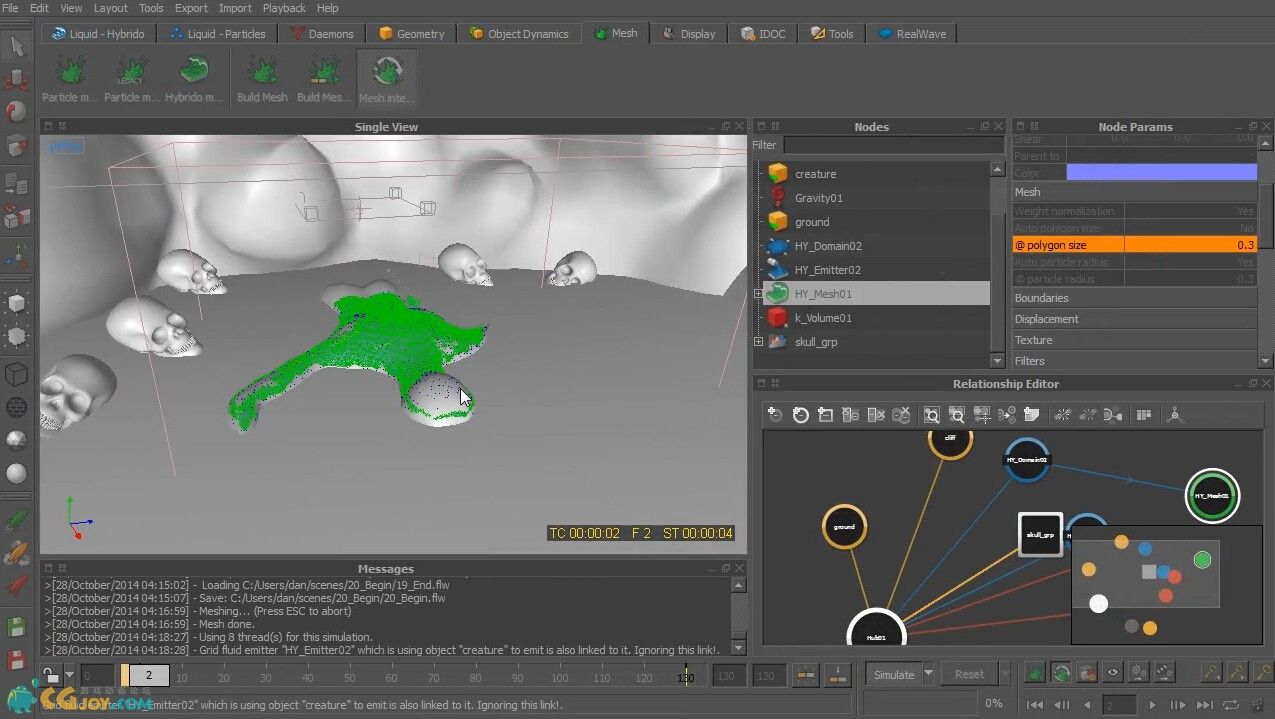Step back one frame
The image size is (1275, 719).
click(1061, 705)
